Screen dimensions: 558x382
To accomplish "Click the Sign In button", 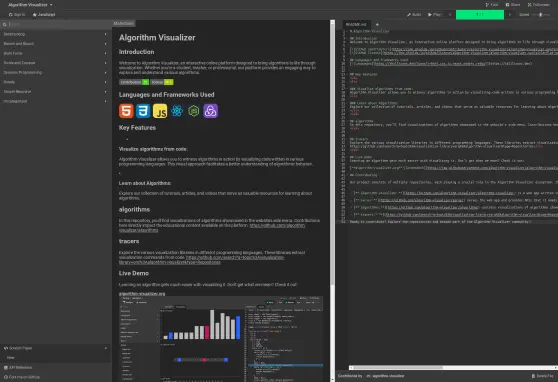I will (17, 15).
